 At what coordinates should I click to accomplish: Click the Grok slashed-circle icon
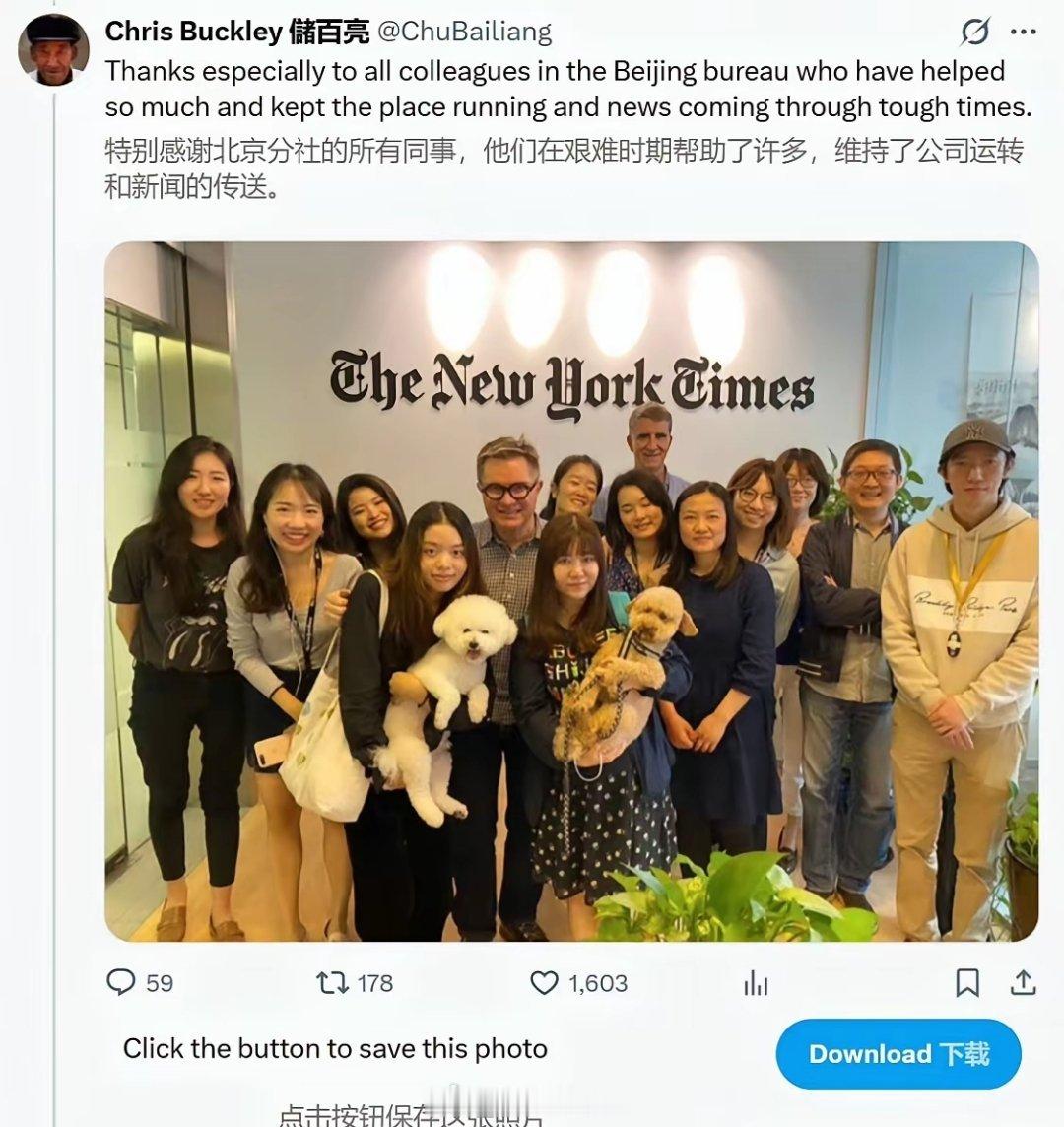coord(975,32)
